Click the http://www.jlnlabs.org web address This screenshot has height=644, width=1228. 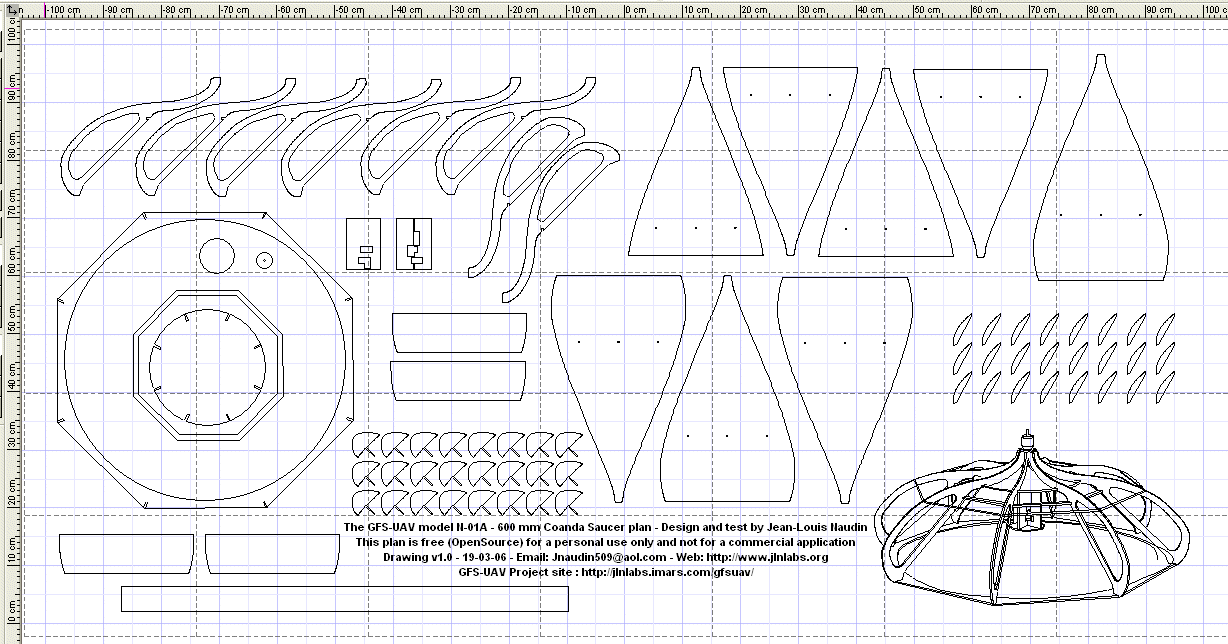click(x=767, y=557)
